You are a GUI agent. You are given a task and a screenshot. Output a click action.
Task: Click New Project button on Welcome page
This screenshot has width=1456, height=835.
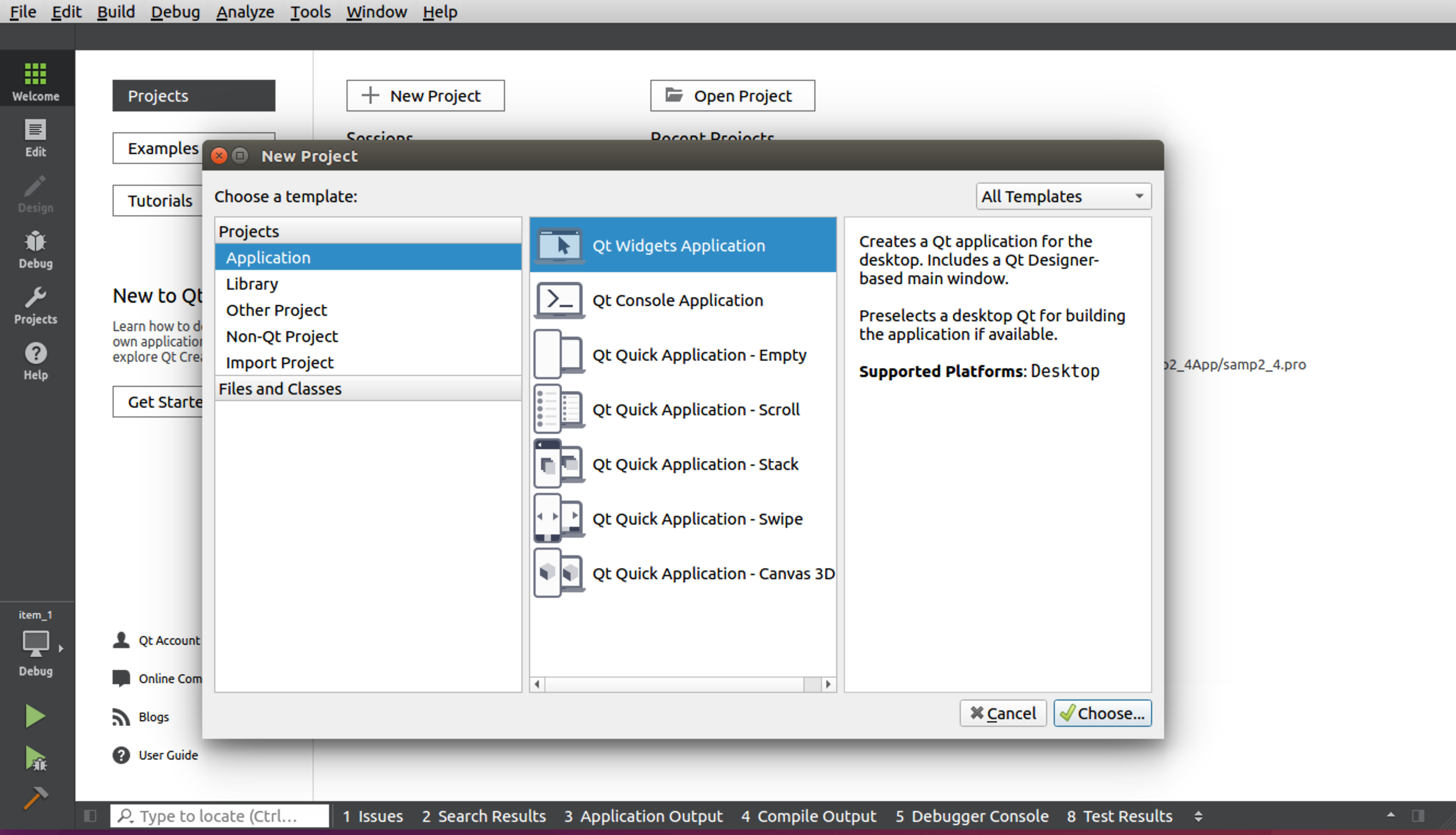[x=426, y=95]
